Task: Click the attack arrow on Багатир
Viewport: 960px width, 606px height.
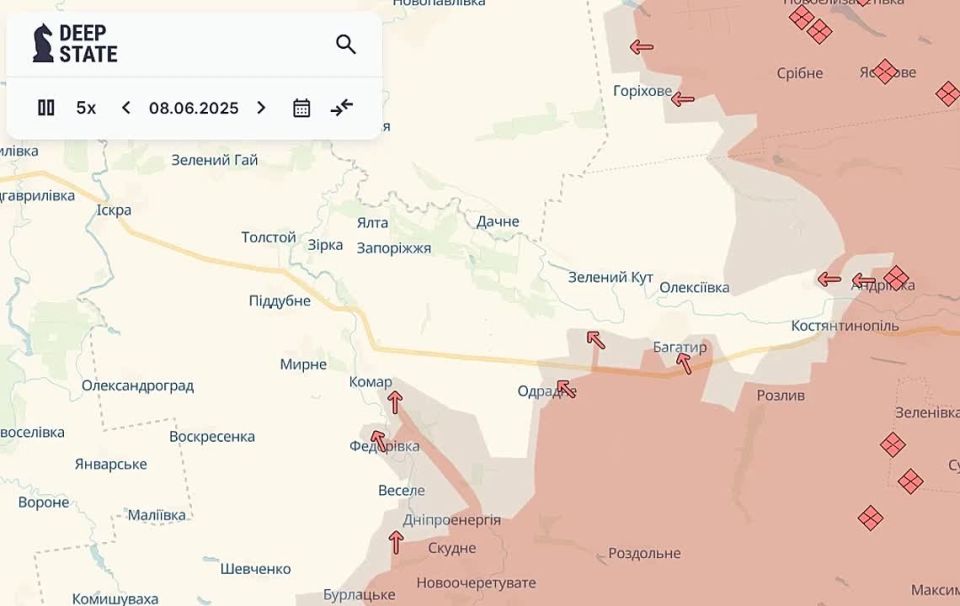Action: (684, 363)
